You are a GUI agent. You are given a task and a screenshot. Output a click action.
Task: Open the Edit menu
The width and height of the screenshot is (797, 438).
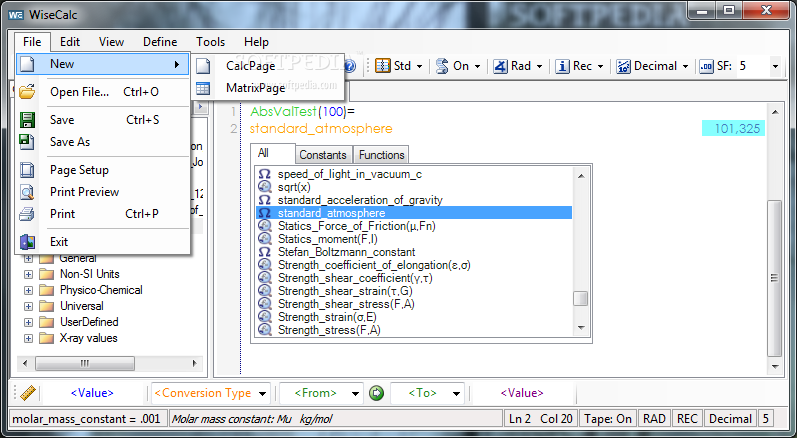[x=70, y=42]
